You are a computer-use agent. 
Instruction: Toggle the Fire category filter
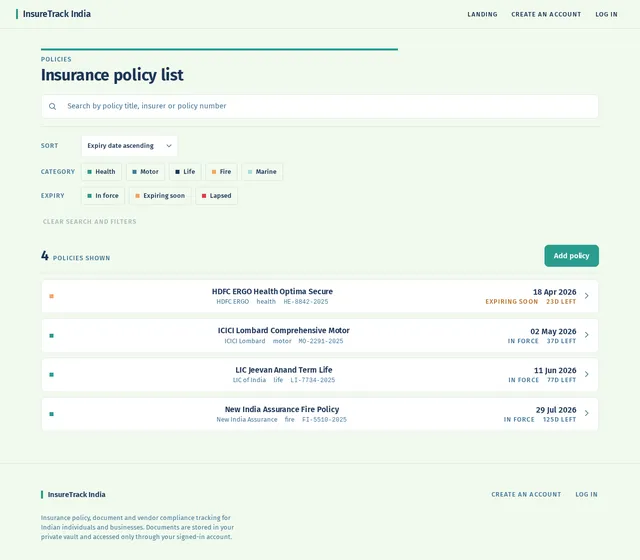coord(221,172)
